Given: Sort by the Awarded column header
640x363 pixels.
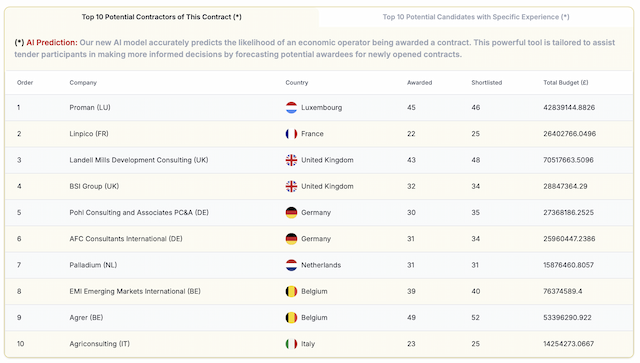Looking at the screenshot, I should pos(419,82).
